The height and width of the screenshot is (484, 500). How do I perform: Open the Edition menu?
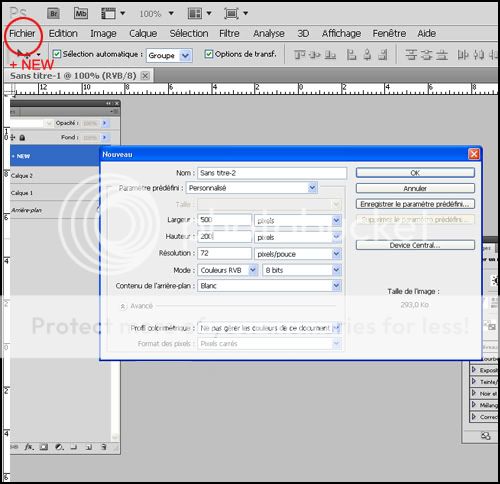click(63, 33)
